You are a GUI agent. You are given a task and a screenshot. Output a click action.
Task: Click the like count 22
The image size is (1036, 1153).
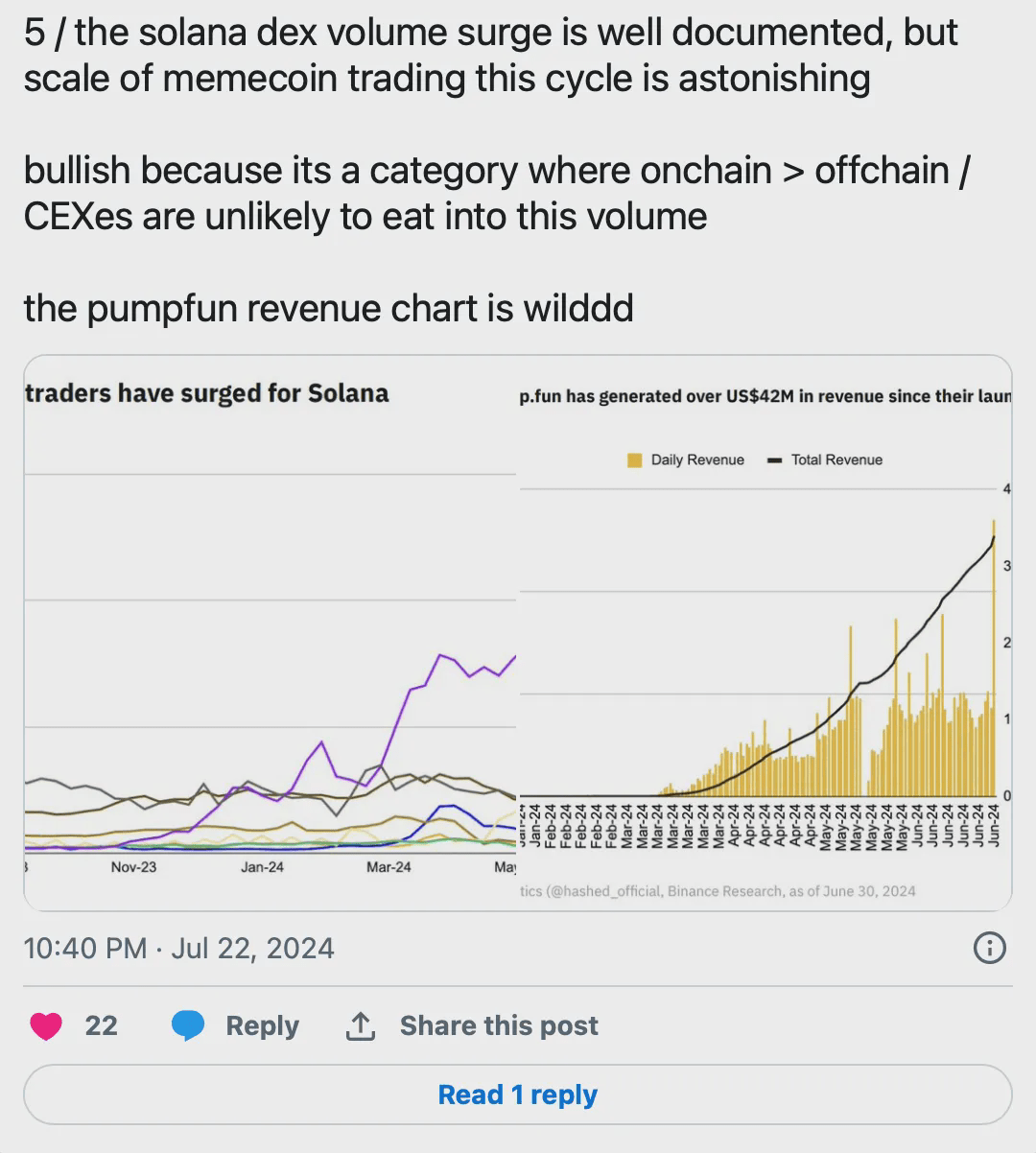click(x=101, y=1025)
